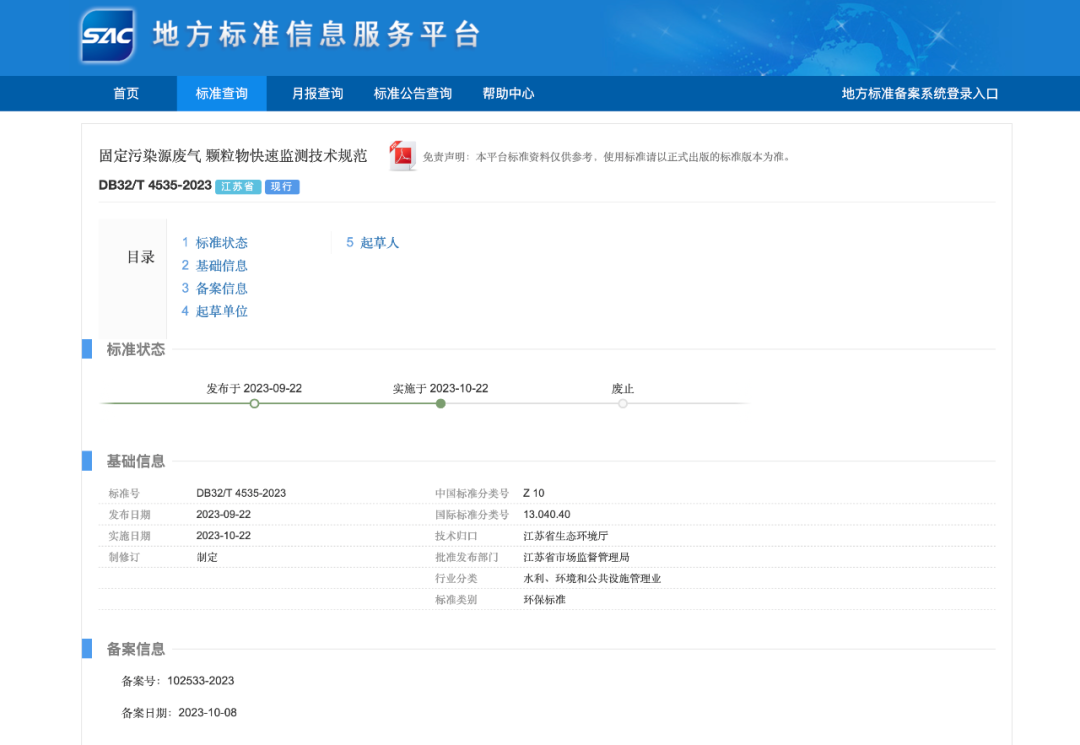Viewport: 1080px width, 745px height.
Task: Click the 实施于 2023-10-22 timeline marker
Action: point(441,403)
